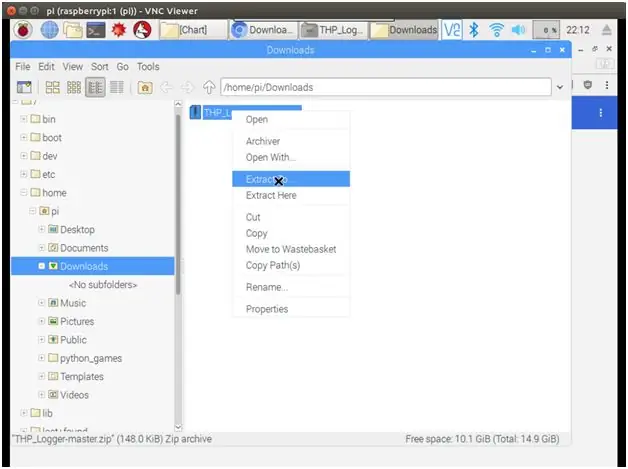628x469 pixels.
Task: Click the VNC server tray icon
Action: tap(452, 30)
